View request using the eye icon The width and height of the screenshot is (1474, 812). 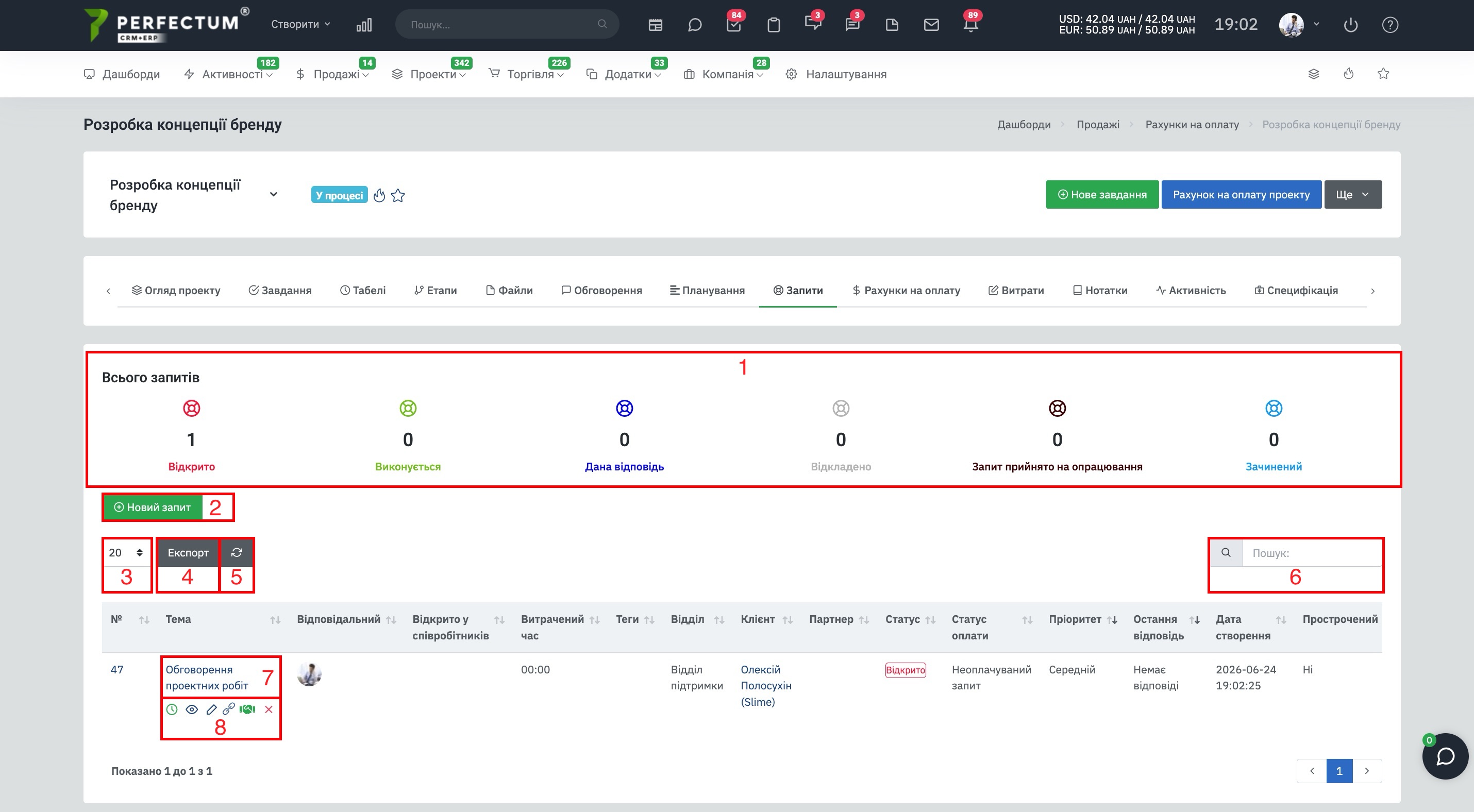(192, 709)
